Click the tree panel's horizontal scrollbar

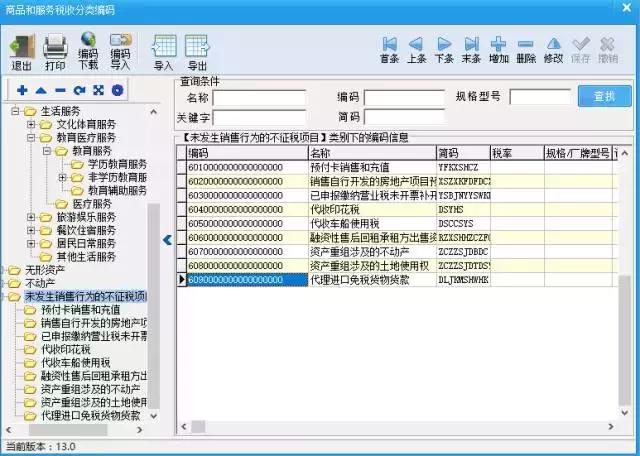coord(68,430)
